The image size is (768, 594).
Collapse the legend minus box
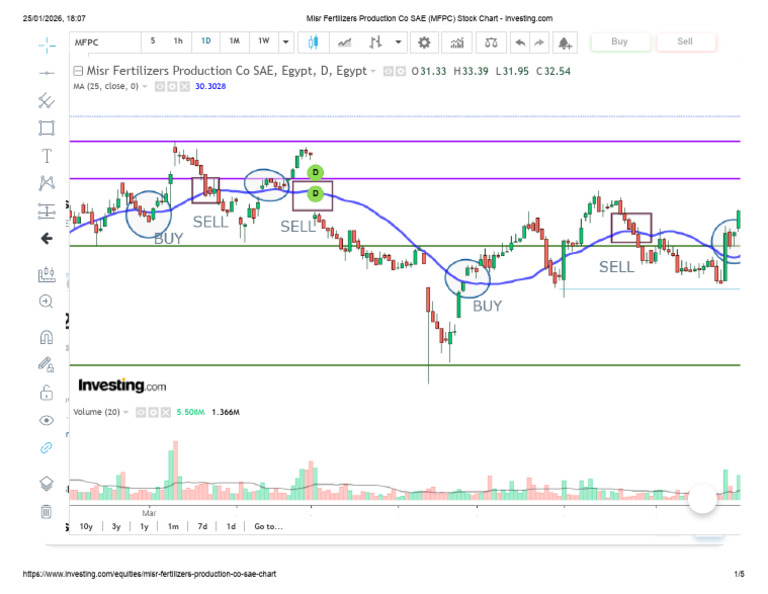[78, 71]
